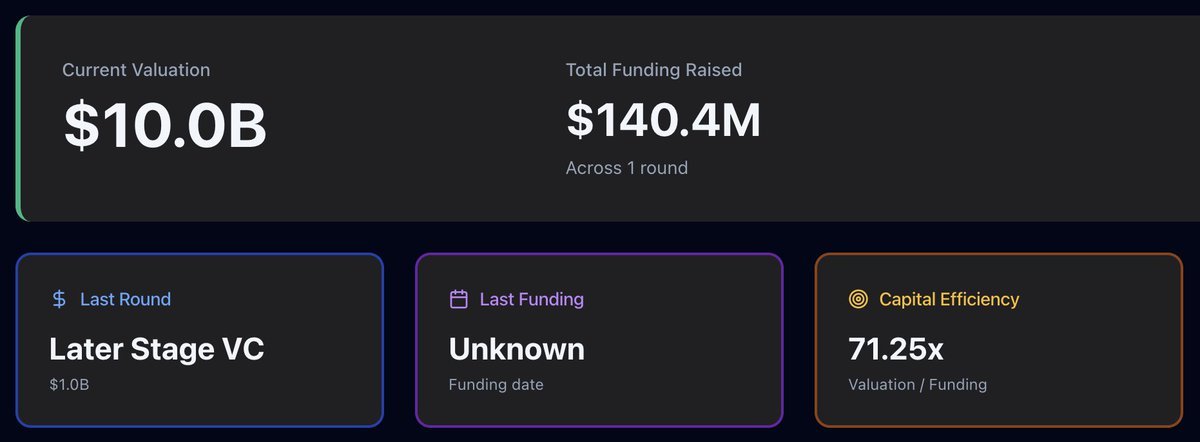
Task: Click the $140.4M funding amount
Action: click(663, 120)
